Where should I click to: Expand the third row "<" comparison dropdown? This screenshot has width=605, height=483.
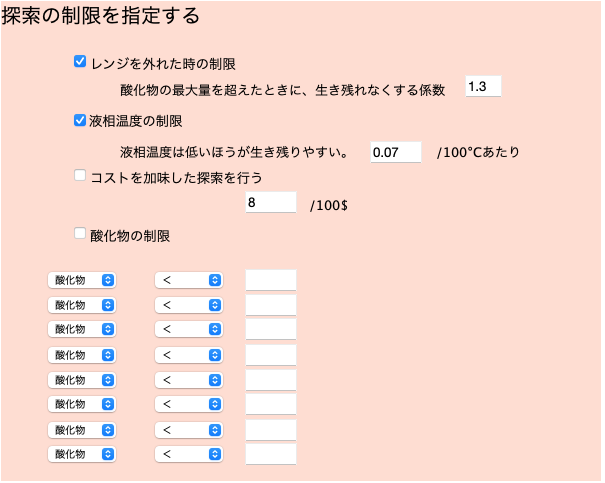pyautogui.click(x=188, y=329)
